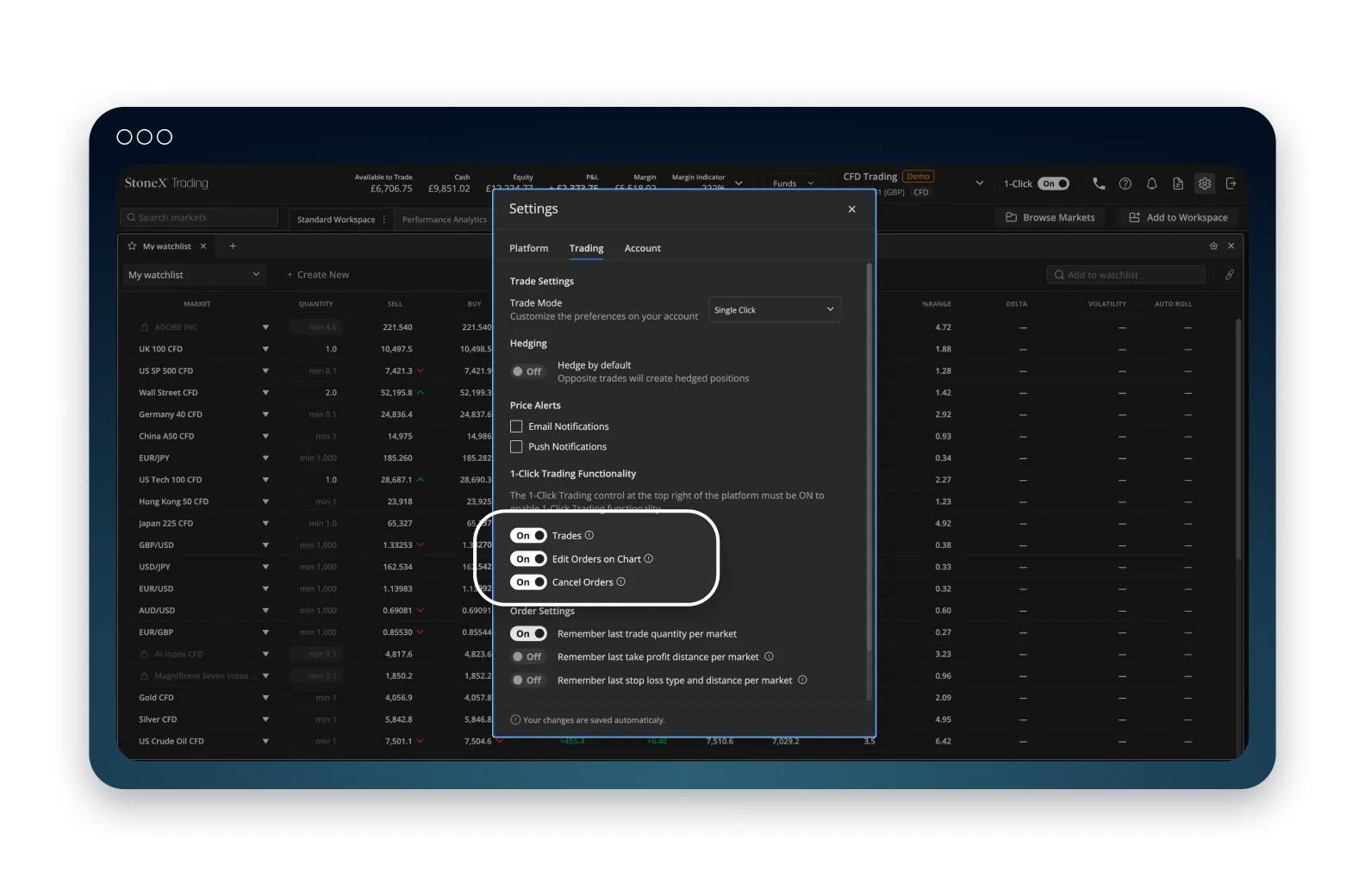The image size is (1365, 896).
Task: Click the StoneX Trading logo
Action: 166,184
